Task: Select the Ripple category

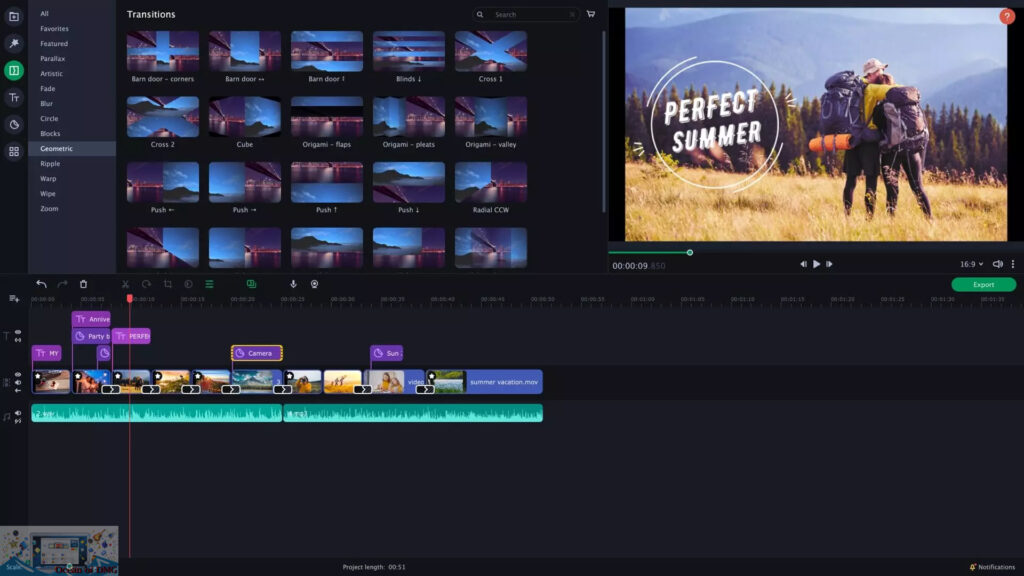Action: pyautogui.click(x=50, y=164)
